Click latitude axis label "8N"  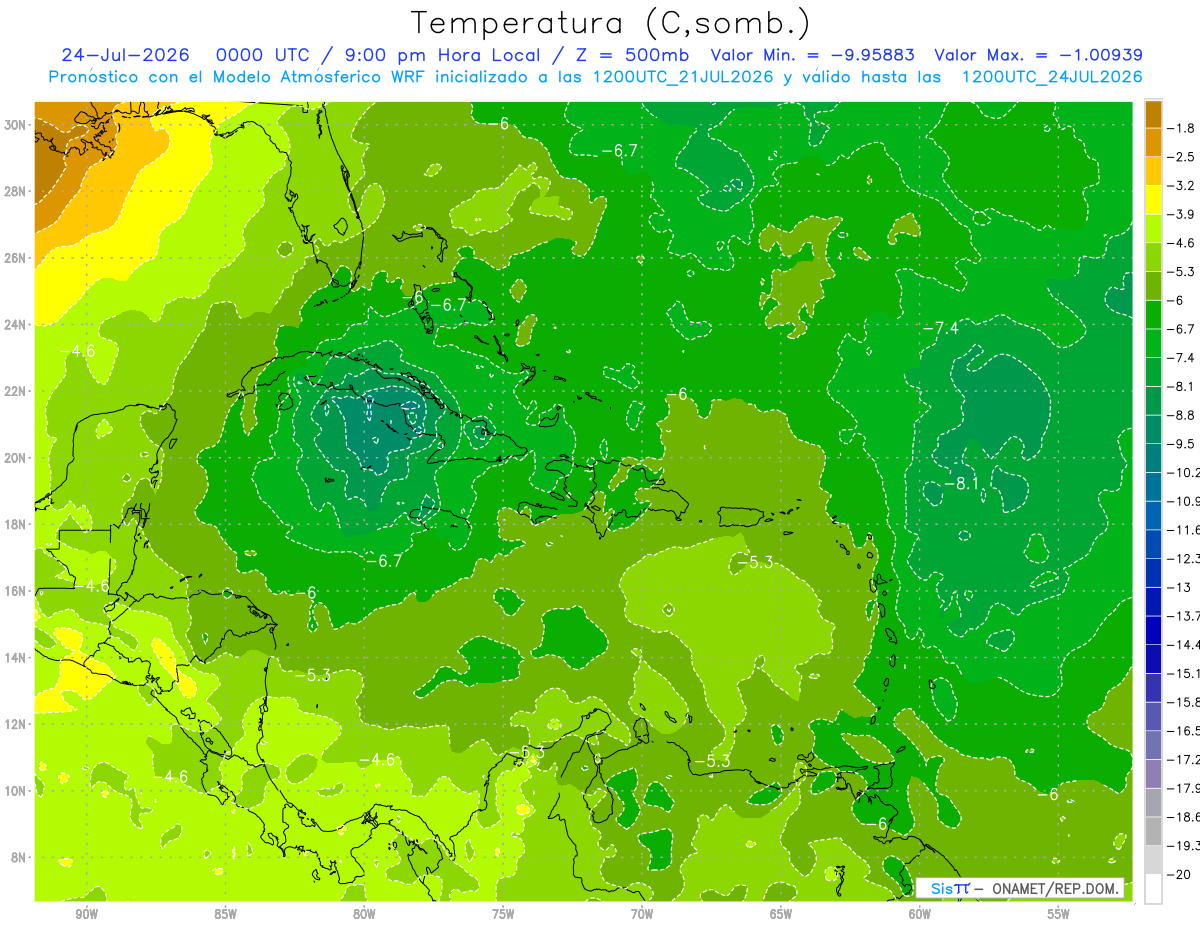[20, 857]
